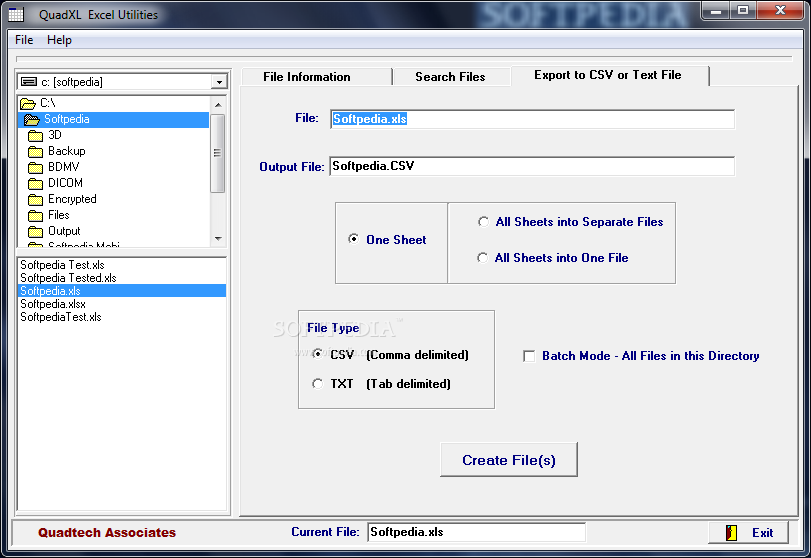Select the Export to CSV or Text File tab

click(608, 76)
